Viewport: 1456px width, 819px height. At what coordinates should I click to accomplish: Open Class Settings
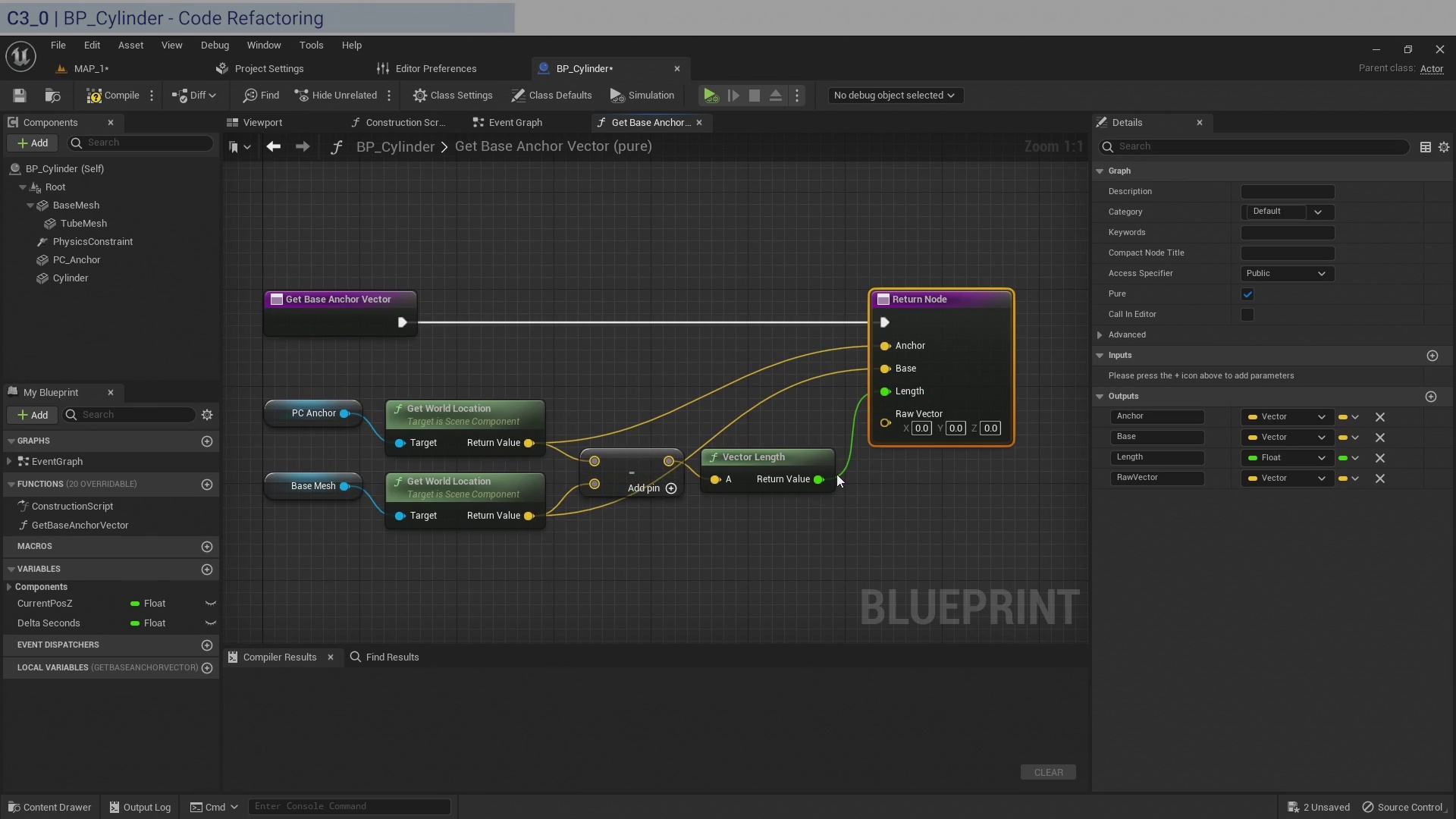click(x=453, y=96)
